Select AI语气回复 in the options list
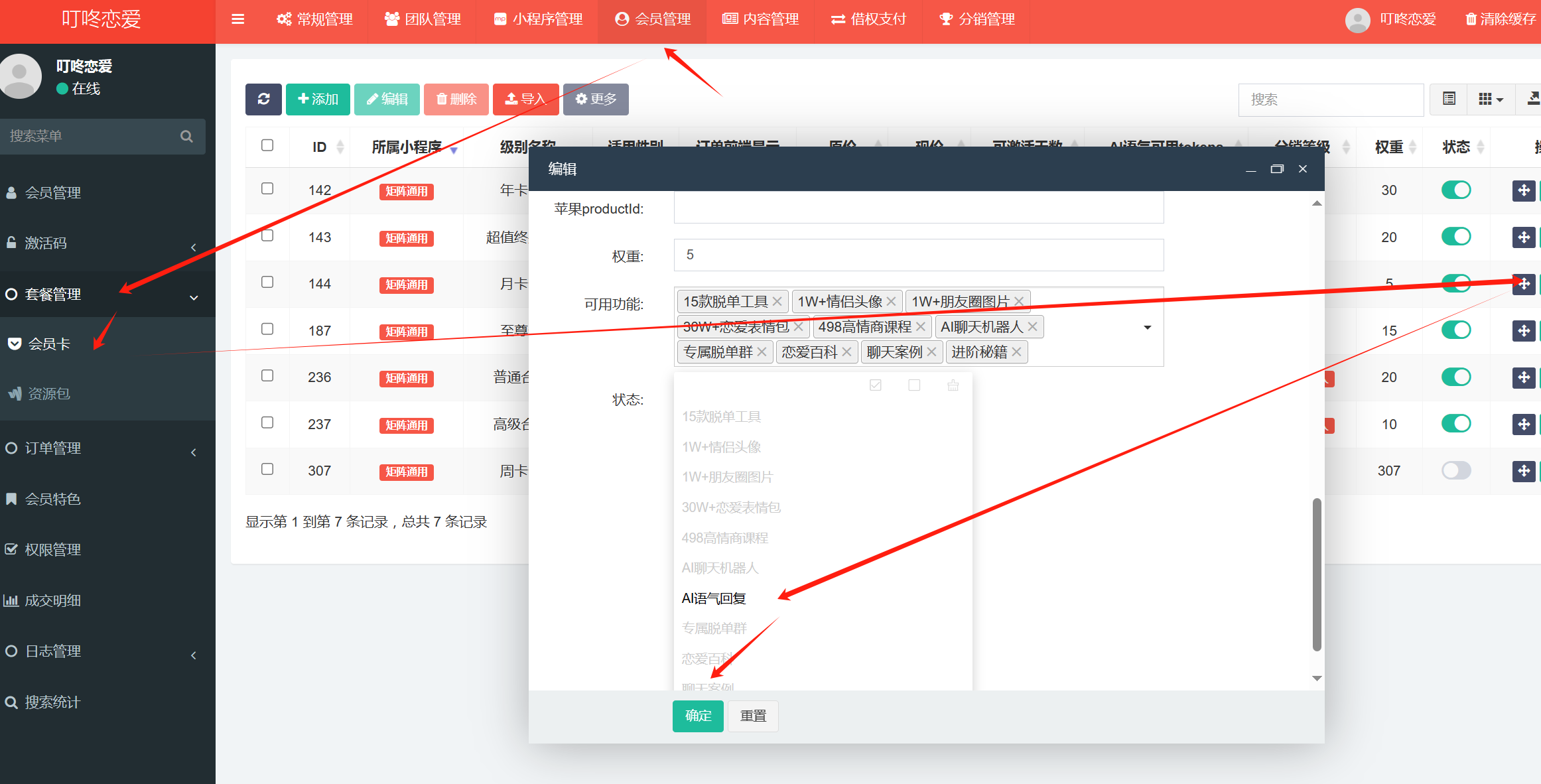Screen dimensions: 1541x784 coord(714,599)
